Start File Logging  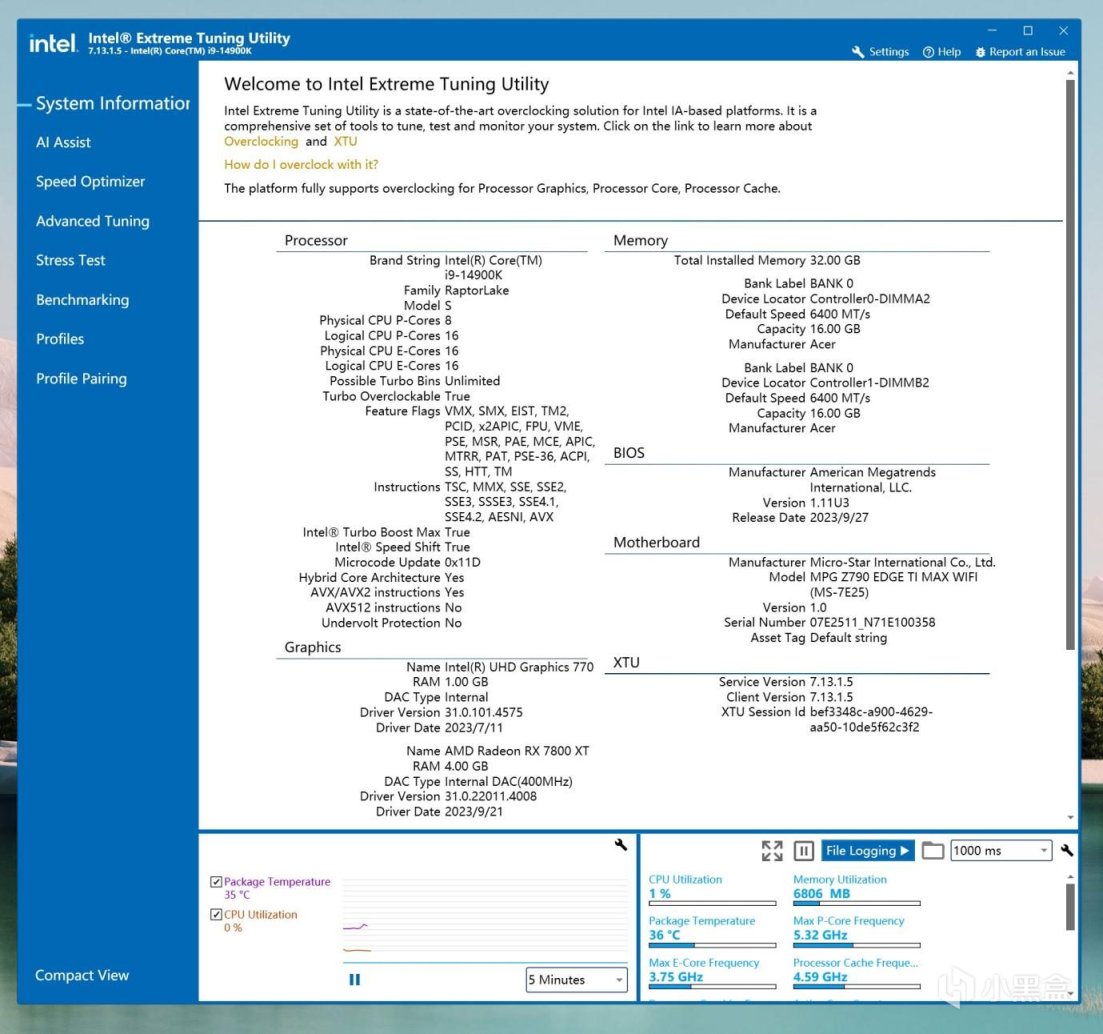[x=867, y=850]
